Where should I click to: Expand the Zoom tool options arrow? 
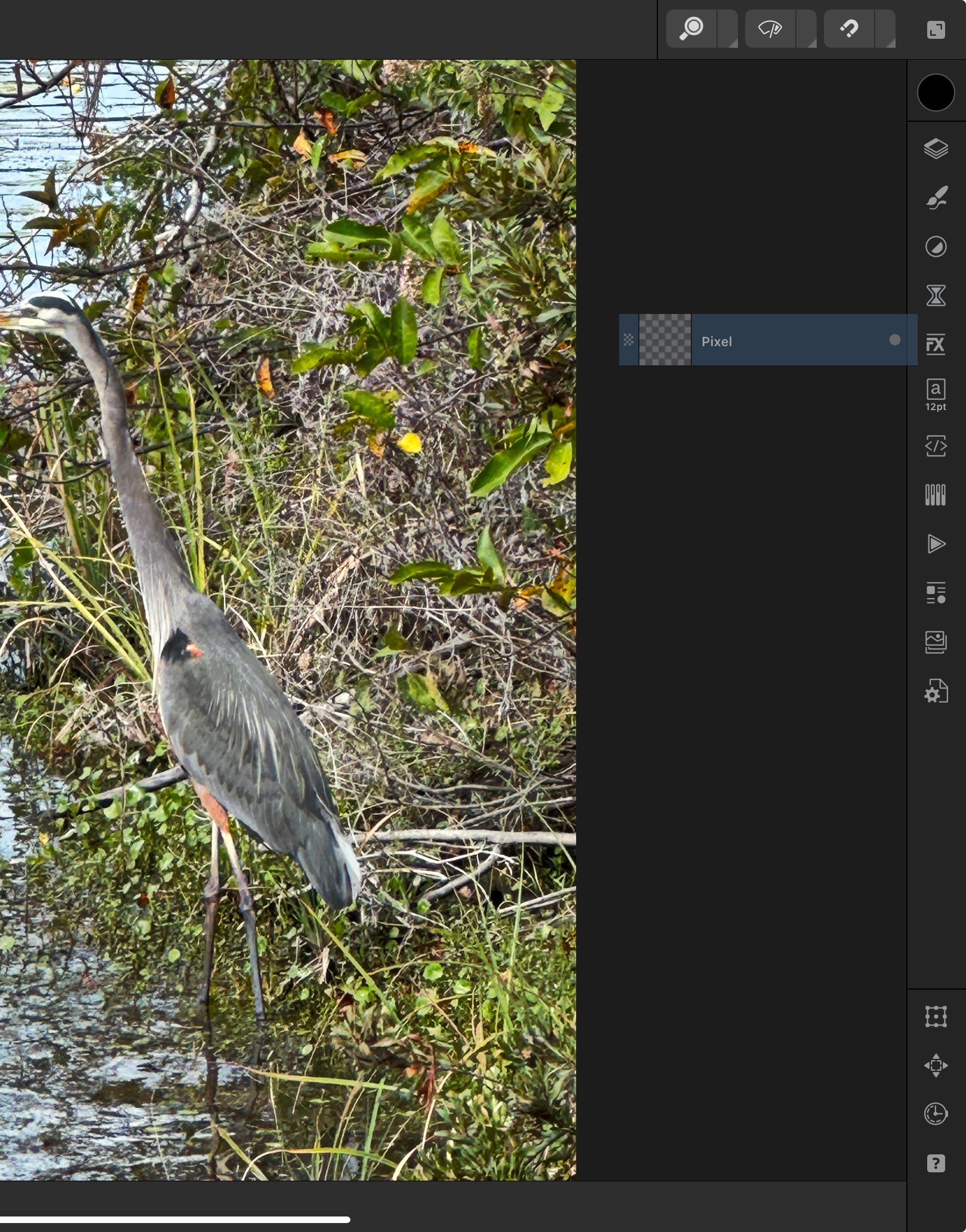pos(728,29)
